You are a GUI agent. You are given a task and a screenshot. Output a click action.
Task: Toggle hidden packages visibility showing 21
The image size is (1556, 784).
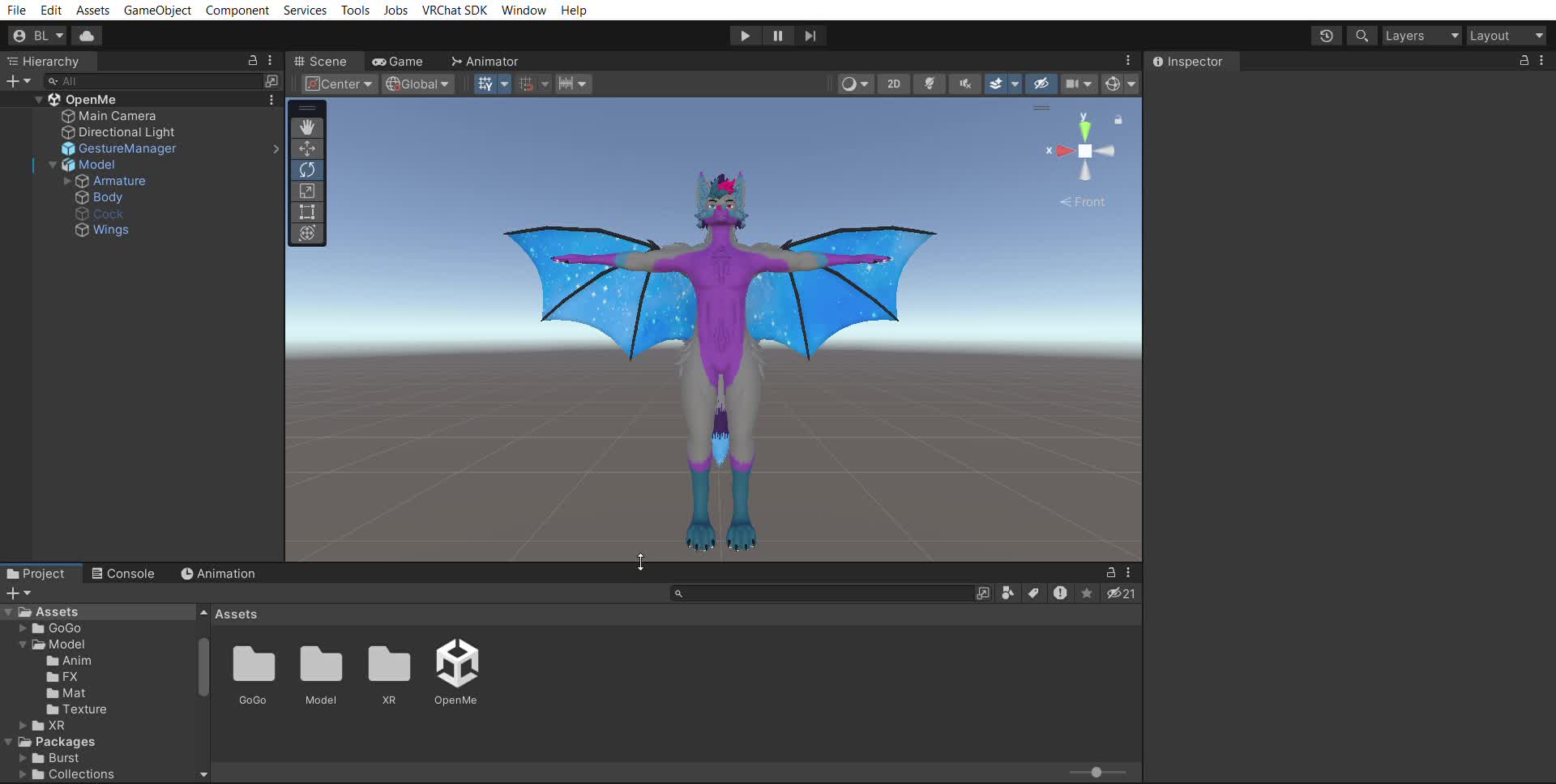[x=1122, y=593]
